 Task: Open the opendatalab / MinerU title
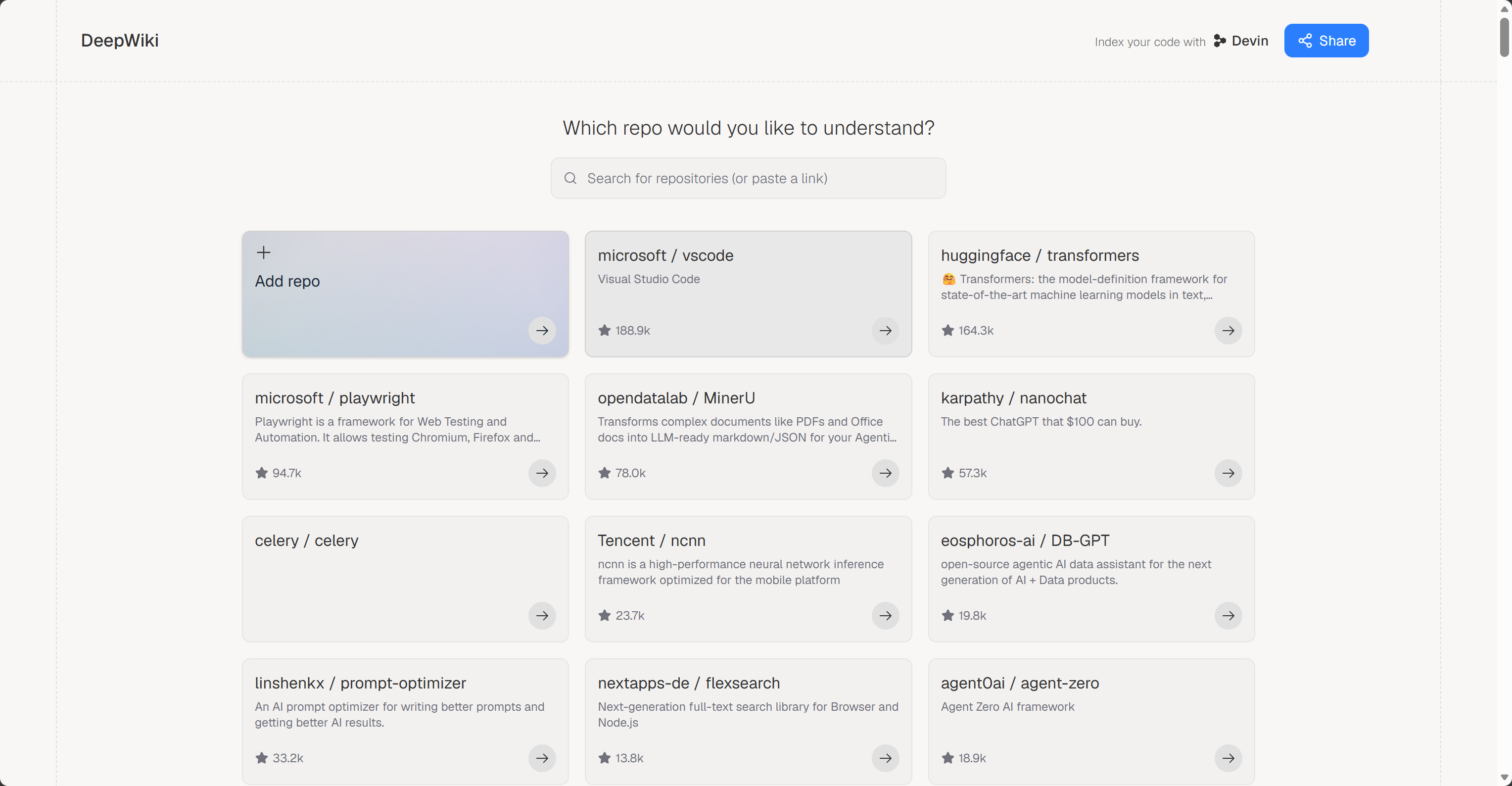(676, 398)
